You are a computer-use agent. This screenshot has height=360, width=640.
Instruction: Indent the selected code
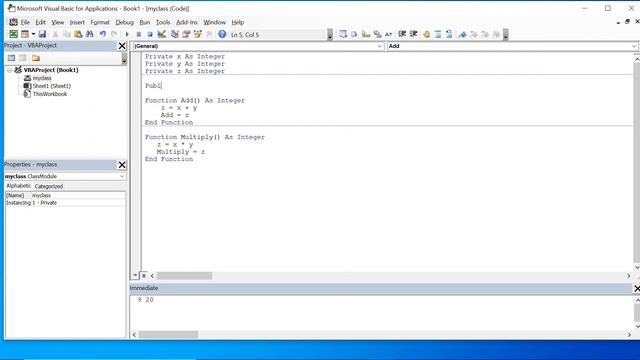click(x=402, y=34)
